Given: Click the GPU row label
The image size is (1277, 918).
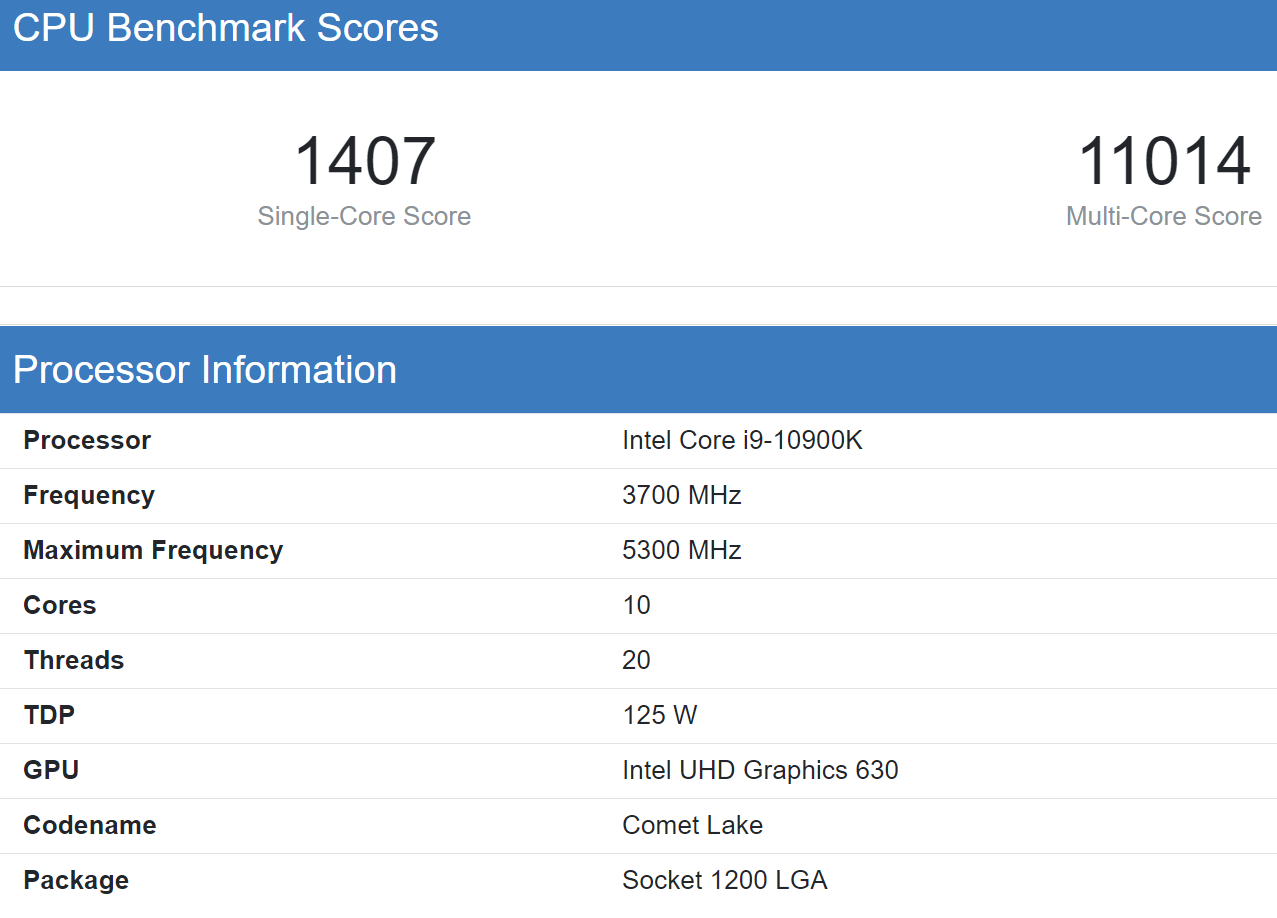Looking at the screenshot, I should click(51, 770).
